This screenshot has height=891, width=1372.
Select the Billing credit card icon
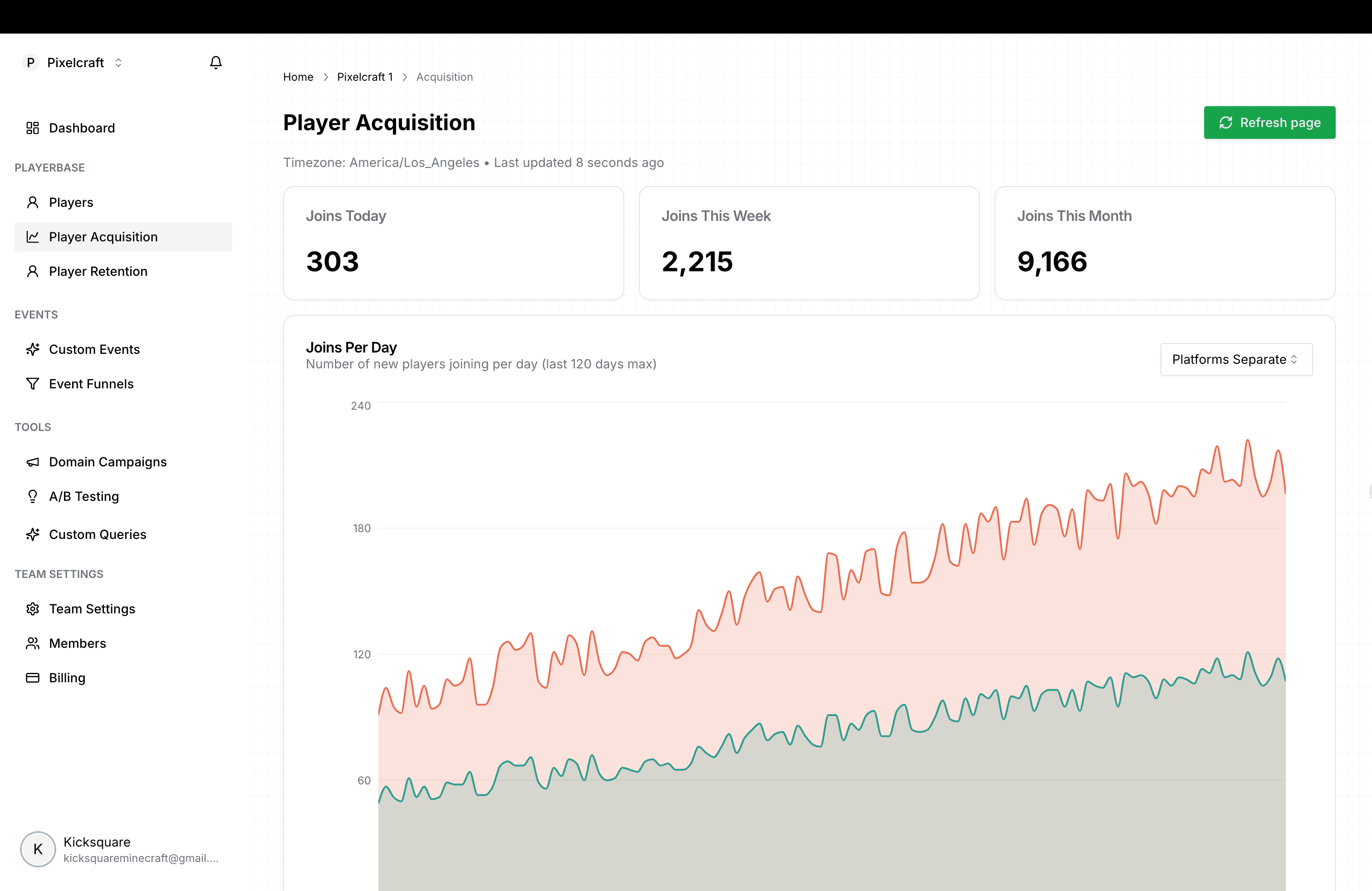[x=33, y=677]
